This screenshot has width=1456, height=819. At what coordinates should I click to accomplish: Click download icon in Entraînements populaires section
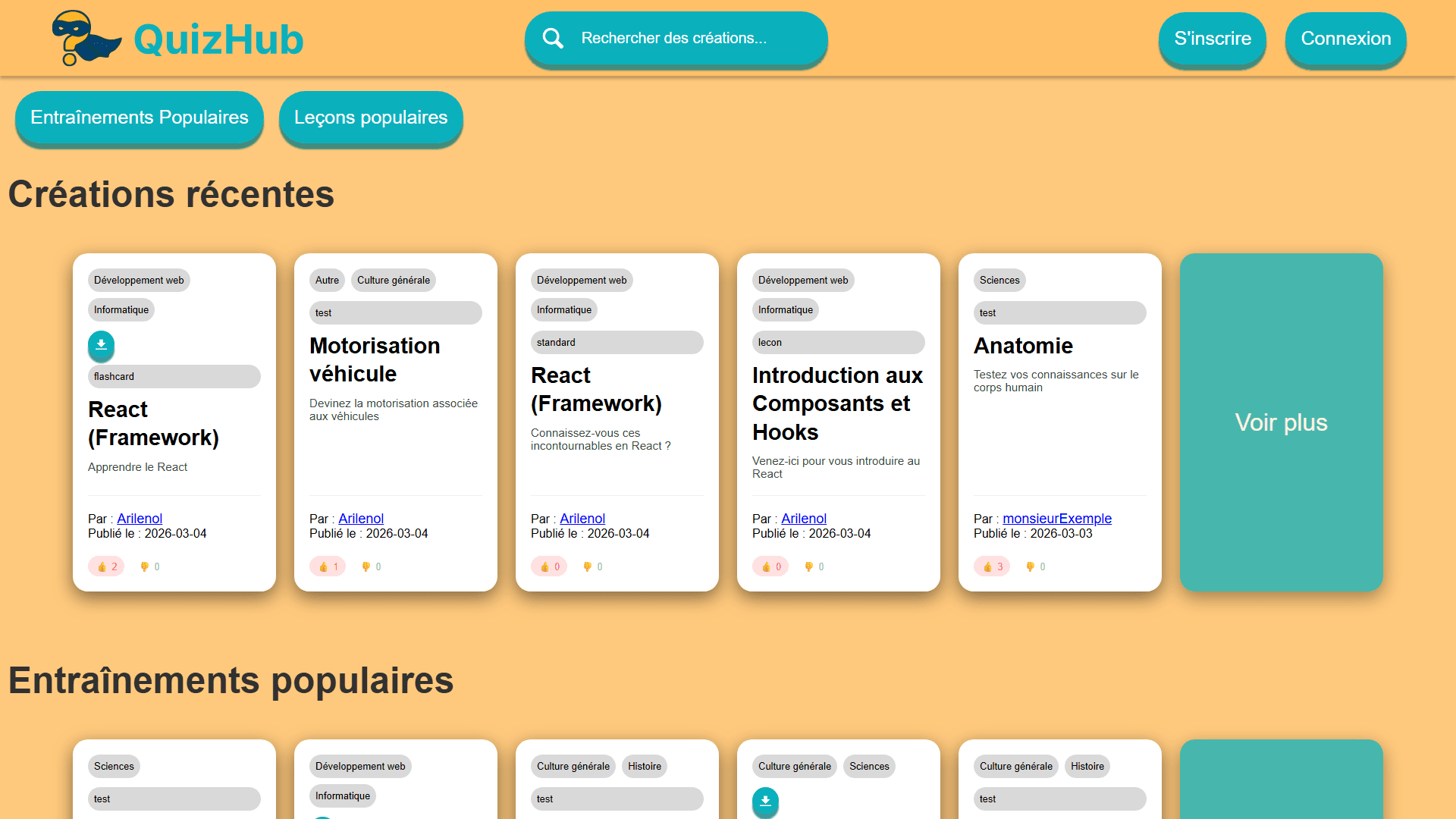pyautogui.click(x=765, y=801)
